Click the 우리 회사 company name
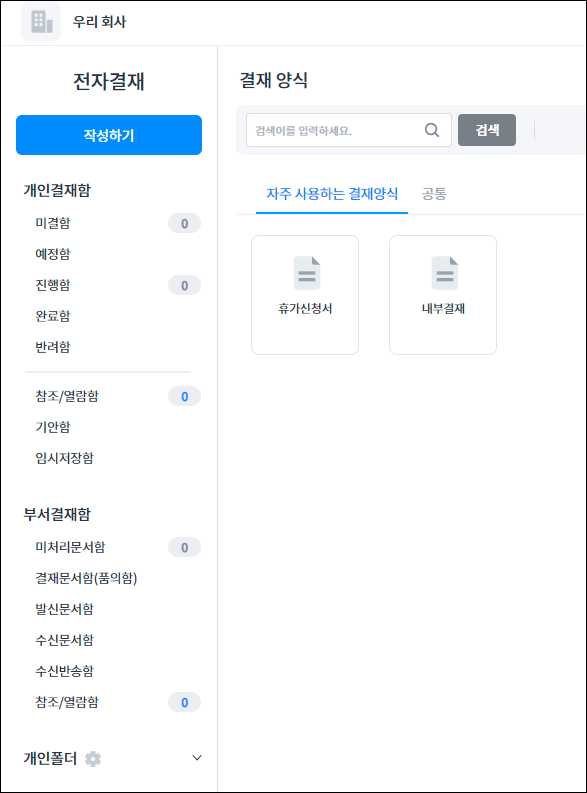 pos(99,22)
